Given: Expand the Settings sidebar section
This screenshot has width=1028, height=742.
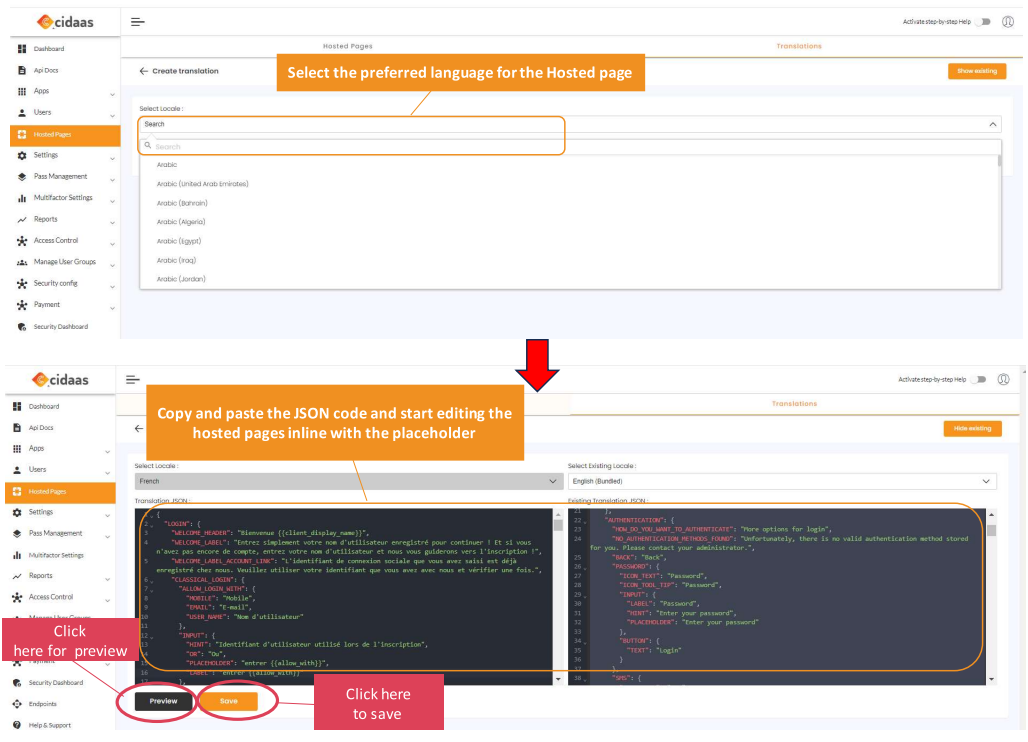Looking at the screenshot, I should (44, 155).
